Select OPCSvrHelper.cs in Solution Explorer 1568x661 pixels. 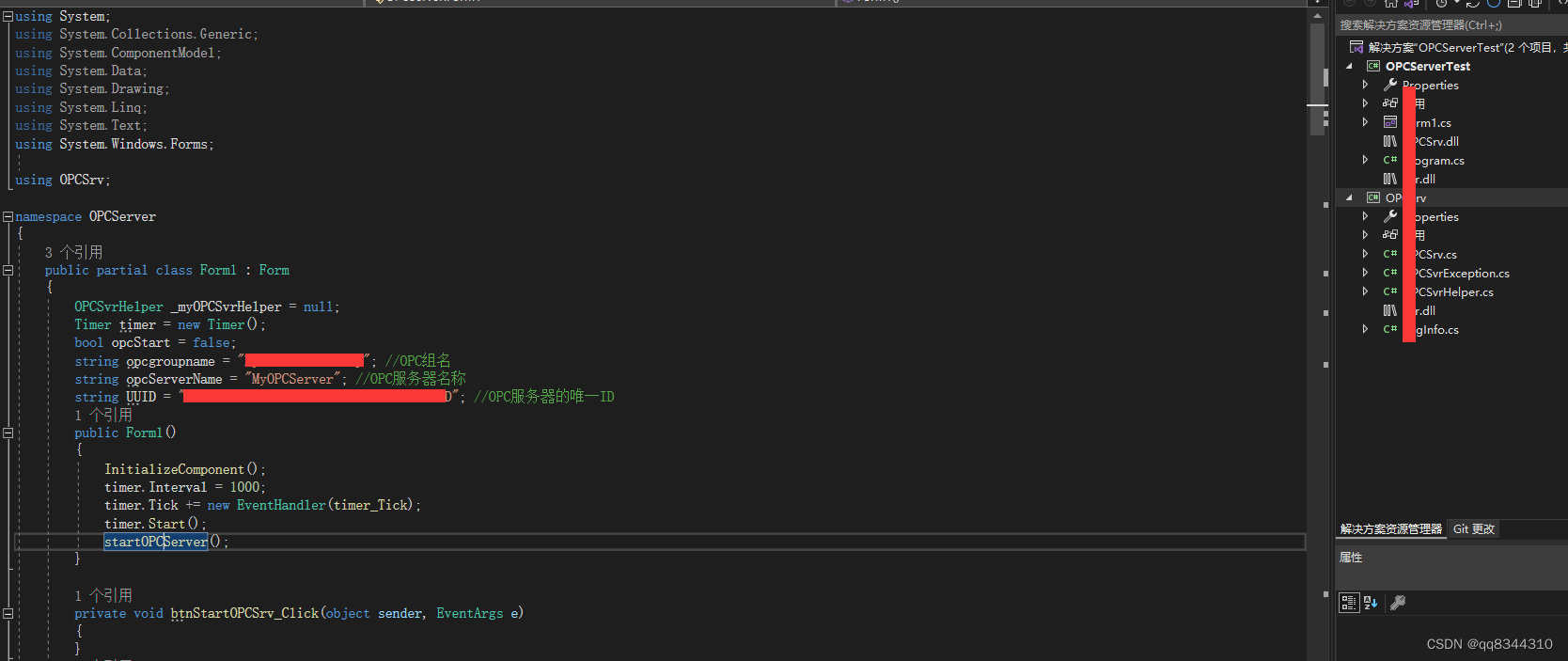click(x=1448, y=291)
